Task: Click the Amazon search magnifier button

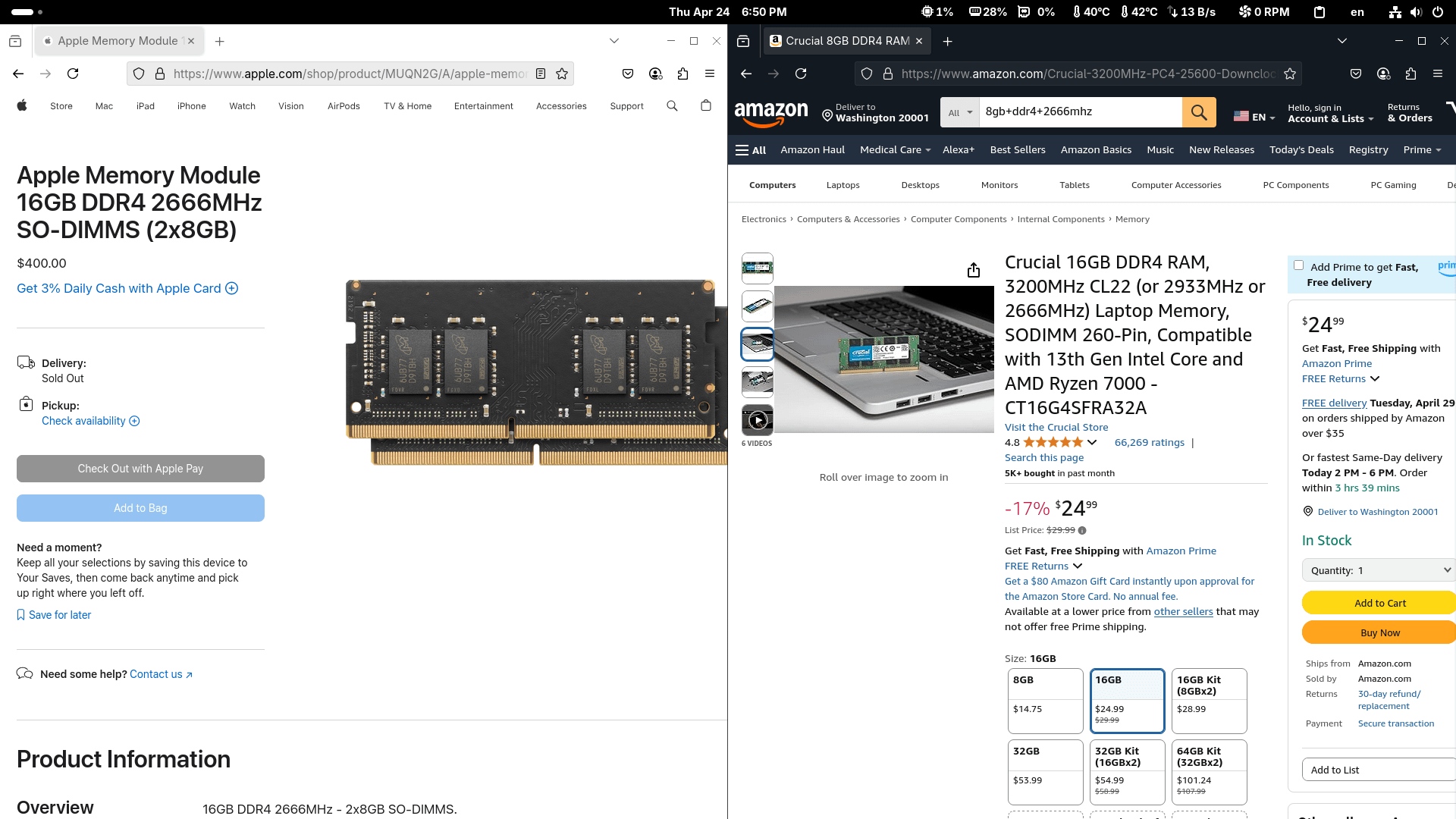Action: [1199, 112]
